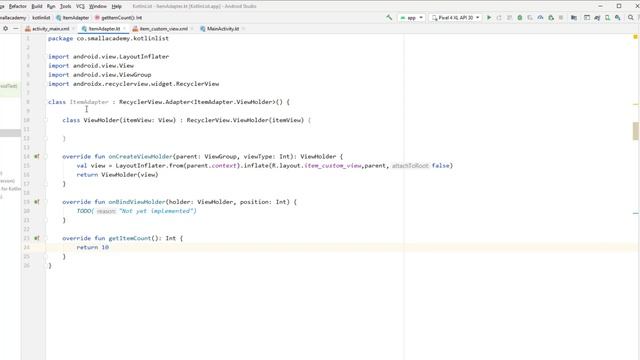Viewport: 640px width, 360px height.
Task: Click the return 10 line in getItemCount
Action: (x=93, y=247)
